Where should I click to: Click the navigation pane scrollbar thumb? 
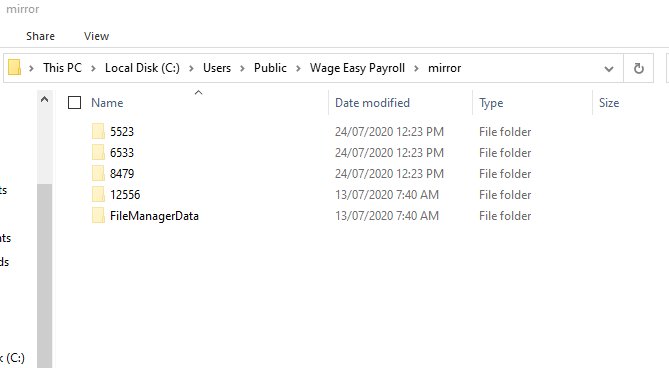pos(44,275)
